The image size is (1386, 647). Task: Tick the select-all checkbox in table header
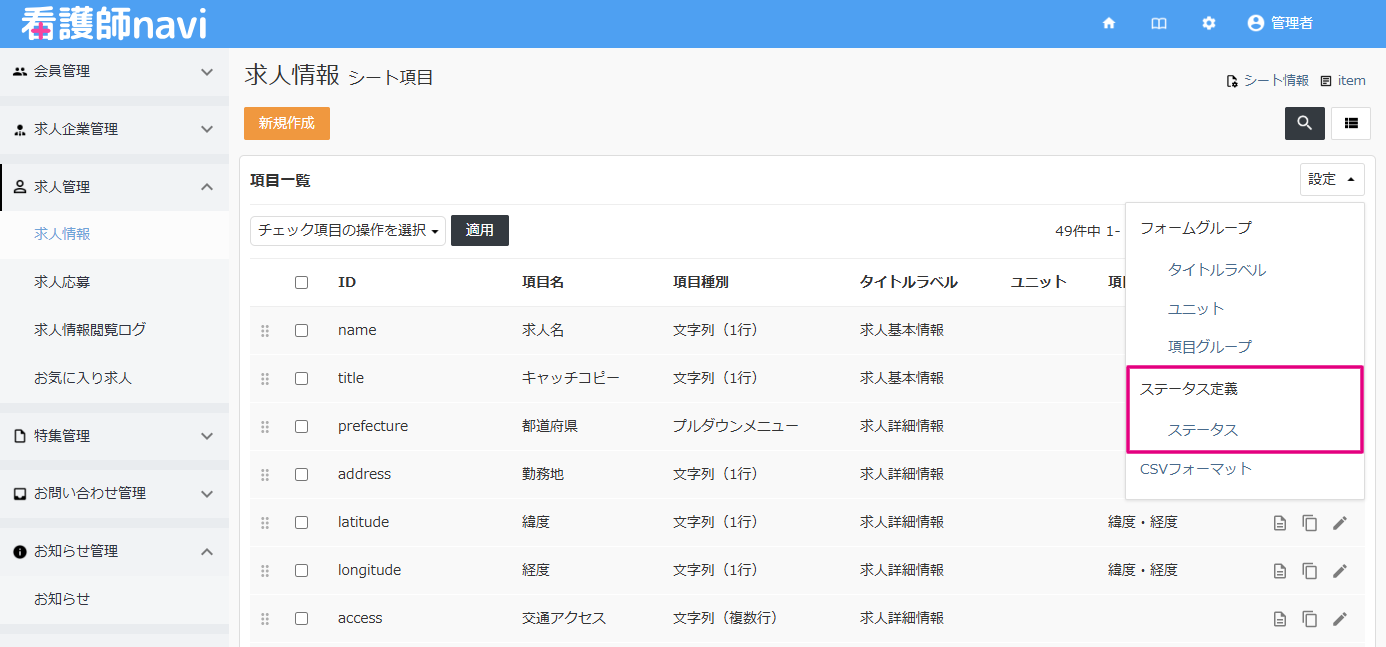[x=301, y=282]
